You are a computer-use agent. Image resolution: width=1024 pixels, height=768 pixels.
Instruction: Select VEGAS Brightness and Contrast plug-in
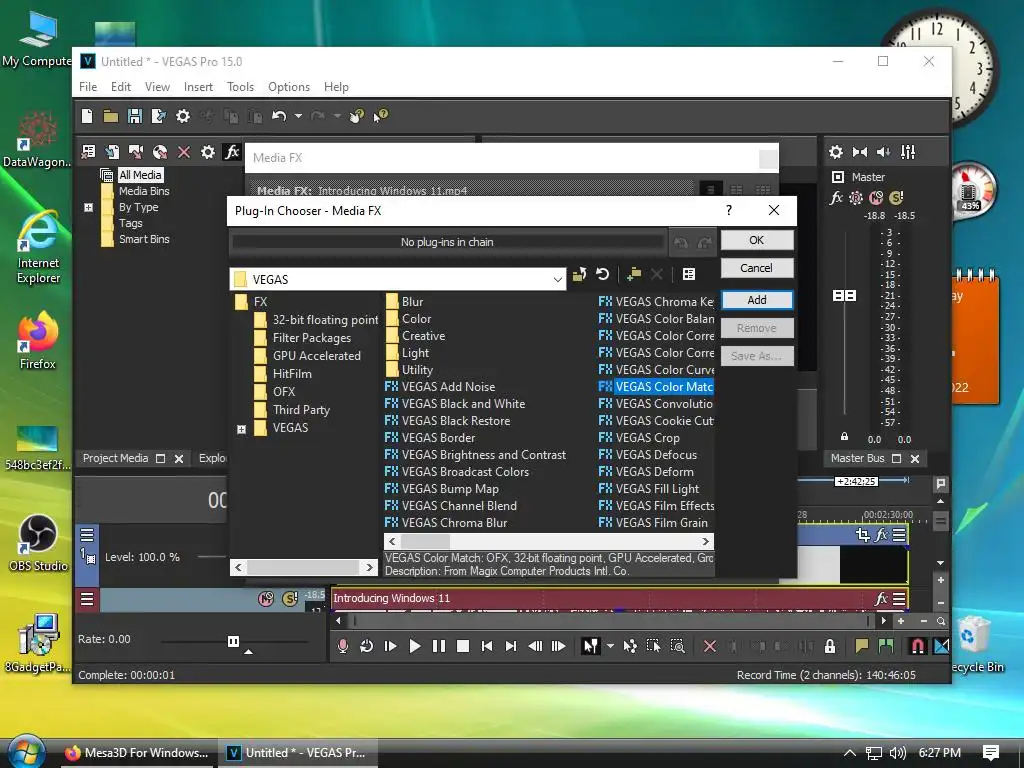pos(483,455)
